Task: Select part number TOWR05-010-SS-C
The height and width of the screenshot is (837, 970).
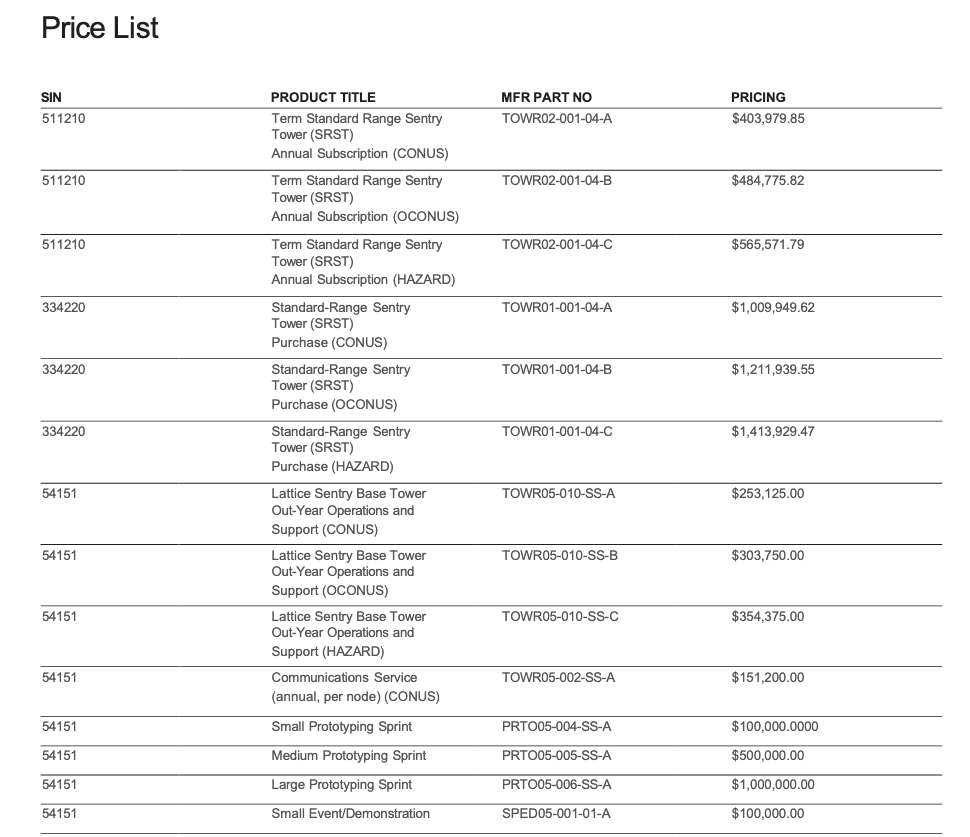Action: (x=560, y=617)
